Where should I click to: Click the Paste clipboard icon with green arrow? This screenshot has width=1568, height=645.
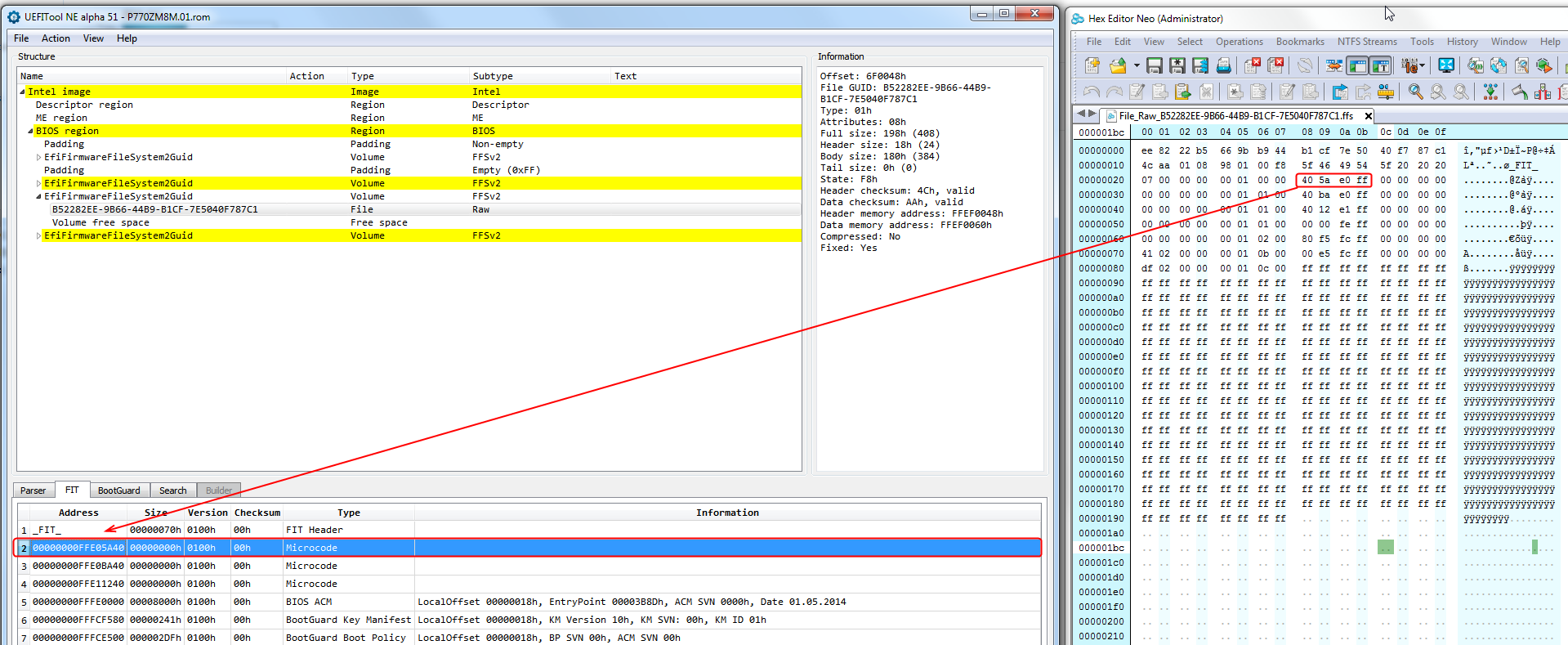(x=1182, y=92)
